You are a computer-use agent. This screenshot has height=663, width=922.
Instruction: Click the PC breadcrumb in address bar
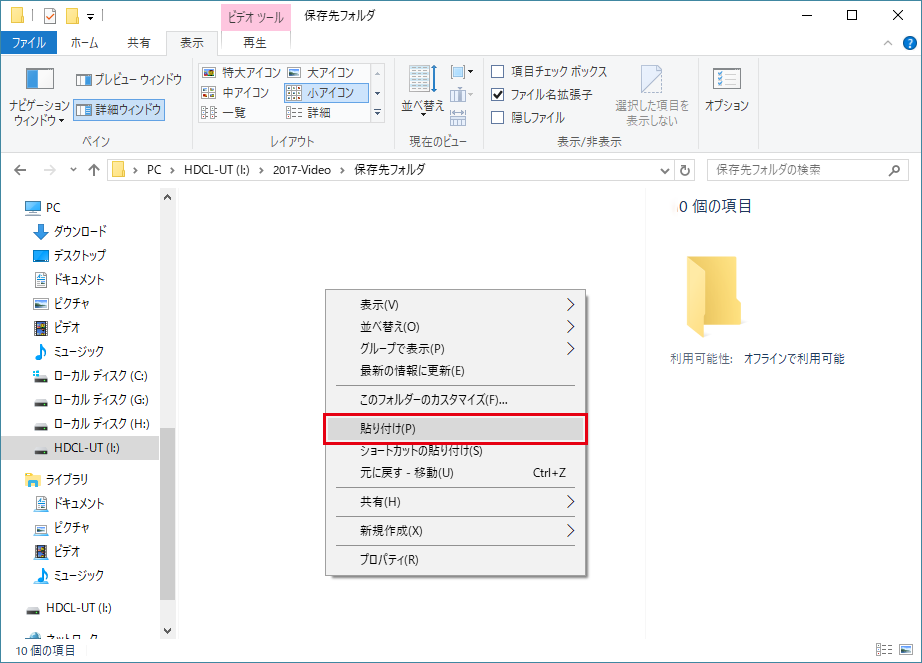[x=154, y=170]
